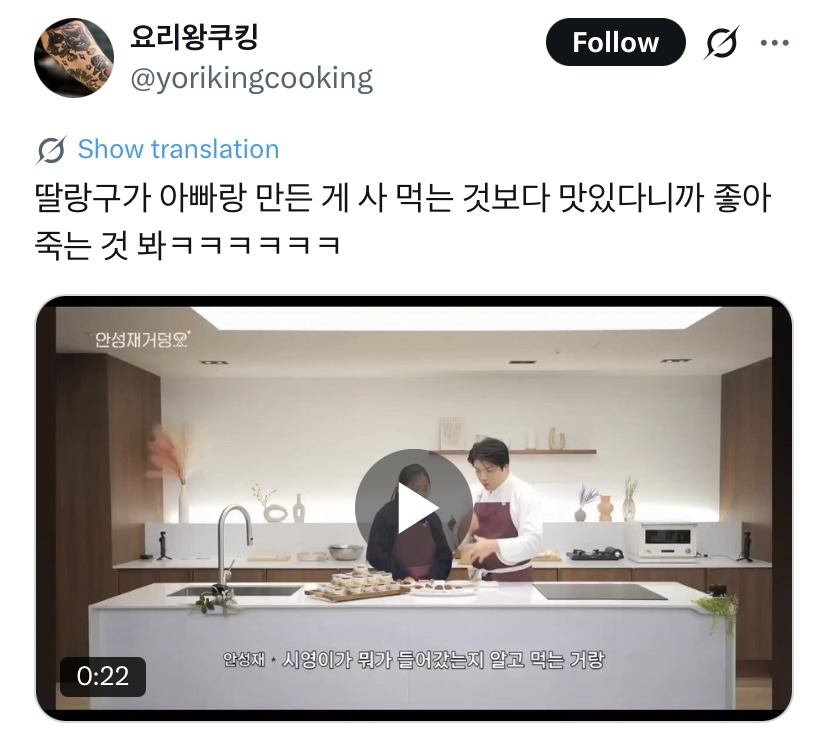Show translation of the Korean post
828x740 pixels.
pyautogui.click(x=178, y=149)
